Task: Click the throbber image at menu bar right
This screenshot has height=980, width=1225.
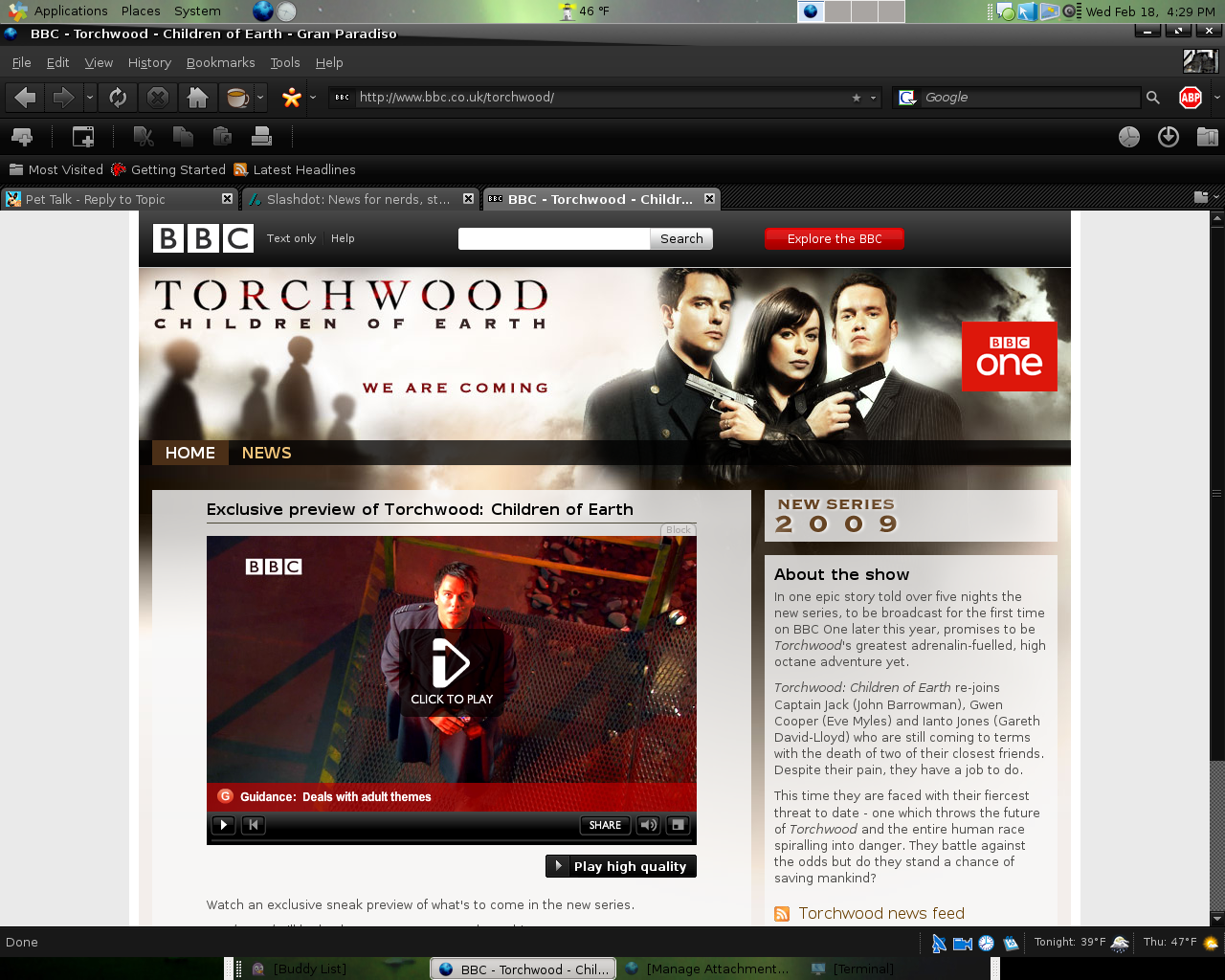Action: point(1201,62)
